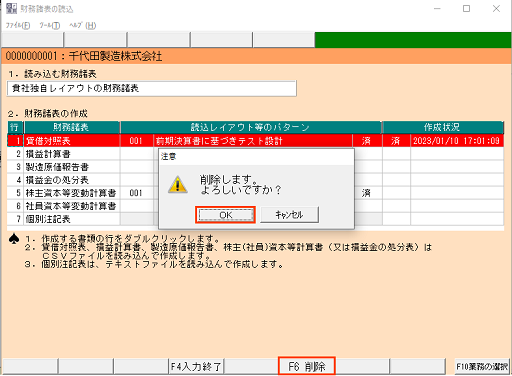Click F10業務の選択 button
Image resolution: width=512 pixels, height=376 pixels.
point(482,367)
